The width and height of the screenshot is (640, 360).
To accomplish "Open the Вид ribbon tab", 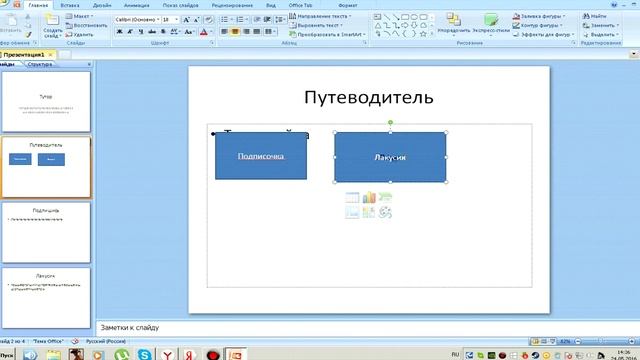I will (271, 5).
